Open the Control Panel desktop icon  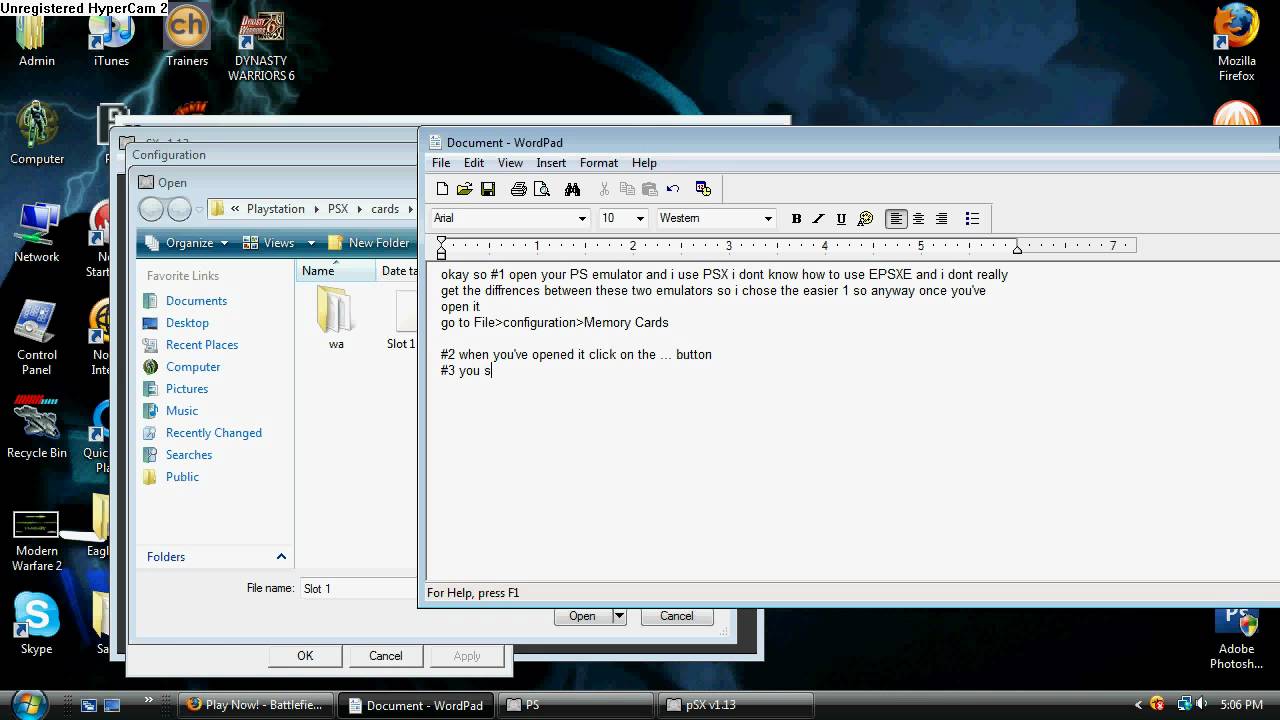tap(37, 337)
